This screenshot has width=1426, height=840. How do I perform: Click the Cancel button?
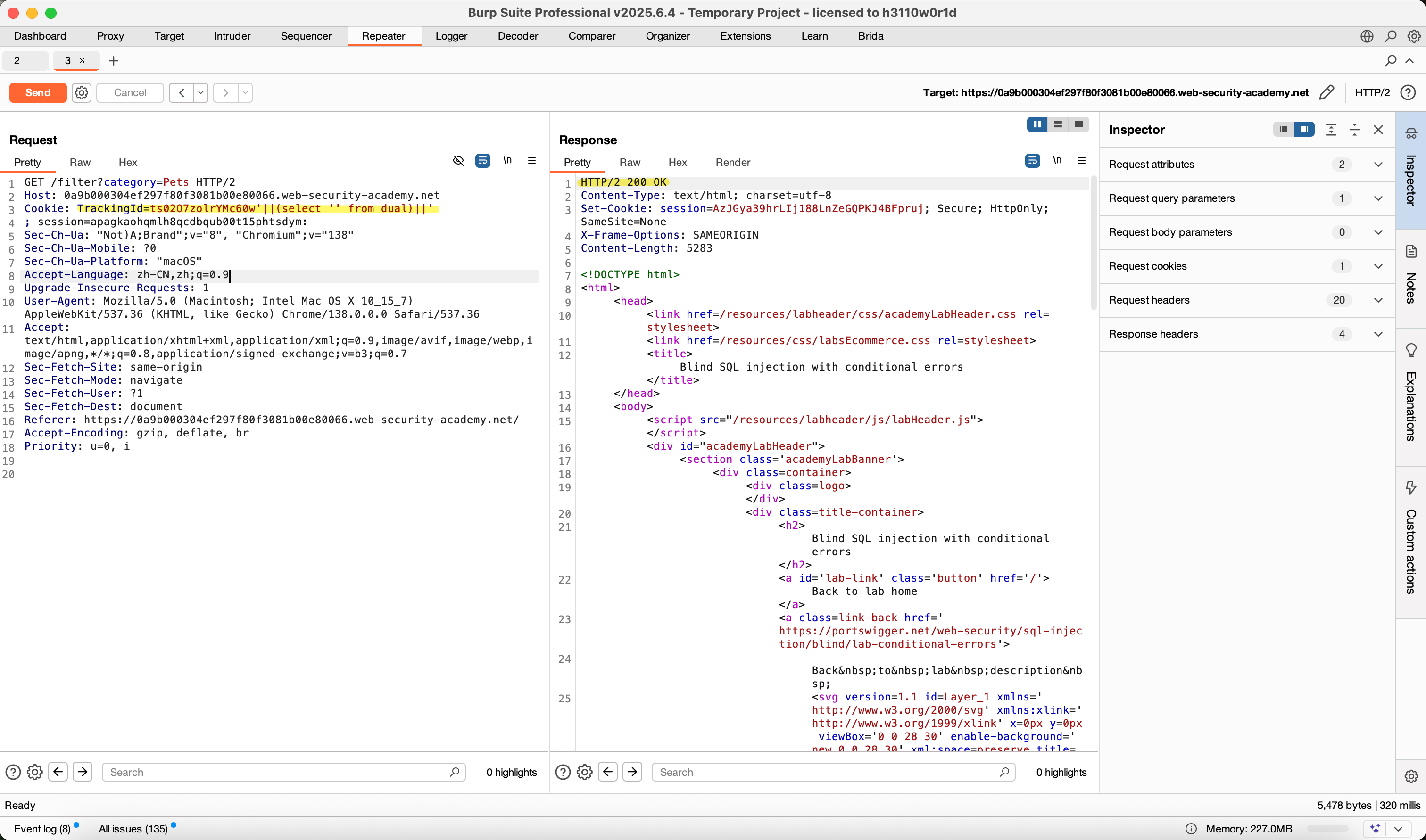coord(130,92)
